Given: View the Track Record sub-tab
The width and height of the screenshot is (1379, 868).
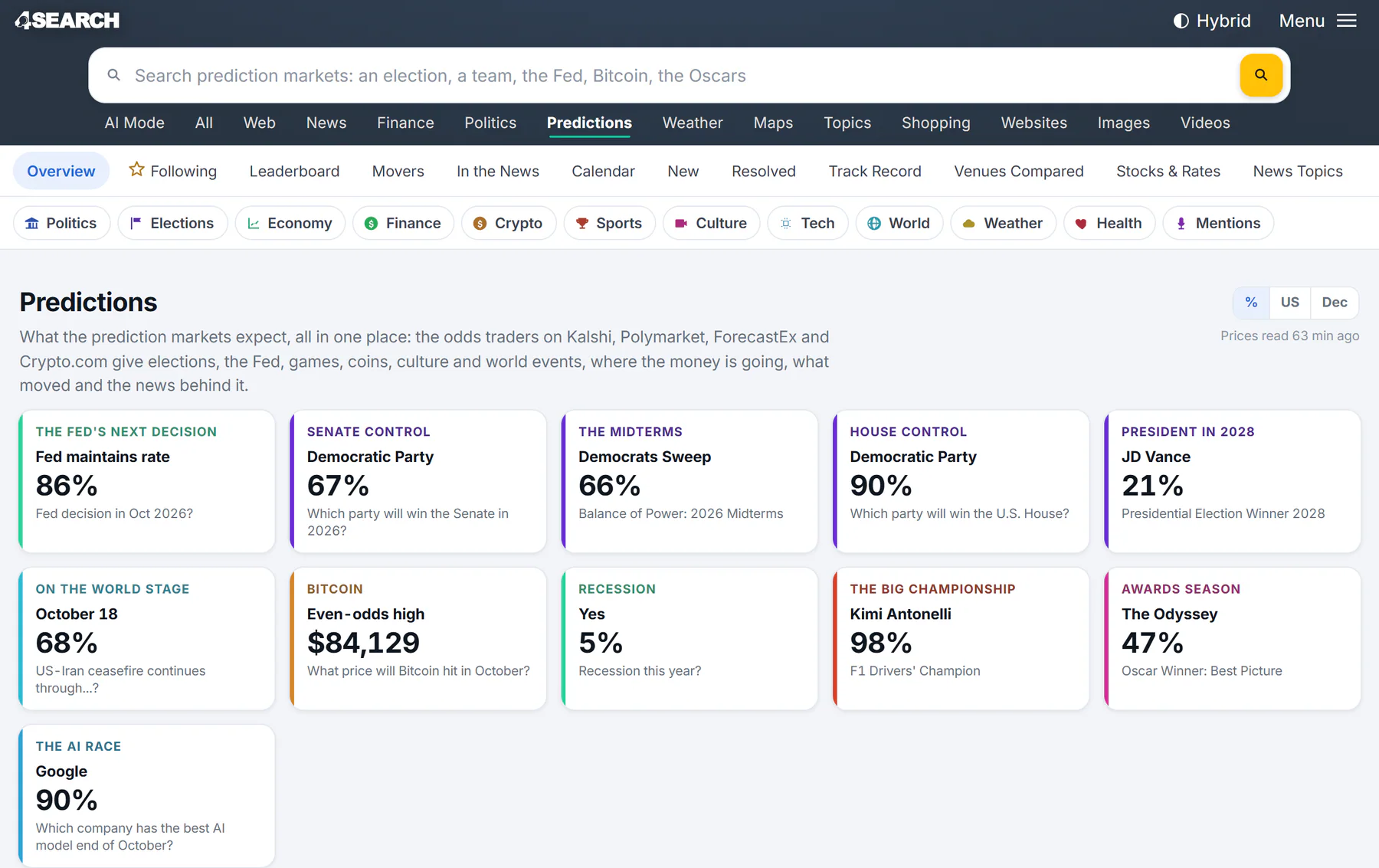Looking at the screenshot, I should (875, 171).
